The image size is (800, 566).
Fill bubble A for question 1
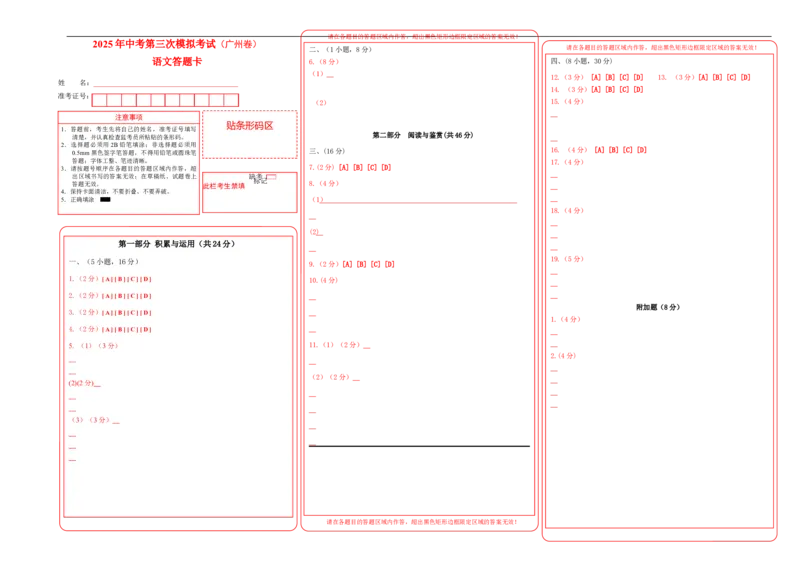coord(108,279)
